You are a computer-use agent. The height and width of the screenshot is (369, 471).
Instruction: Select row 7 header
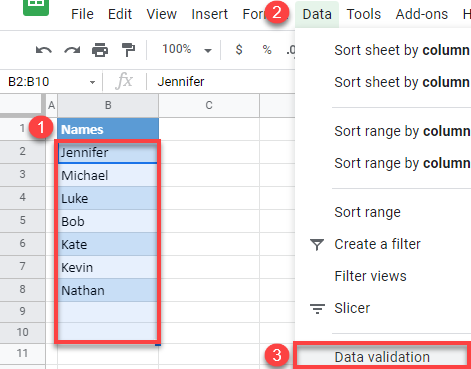22,266
